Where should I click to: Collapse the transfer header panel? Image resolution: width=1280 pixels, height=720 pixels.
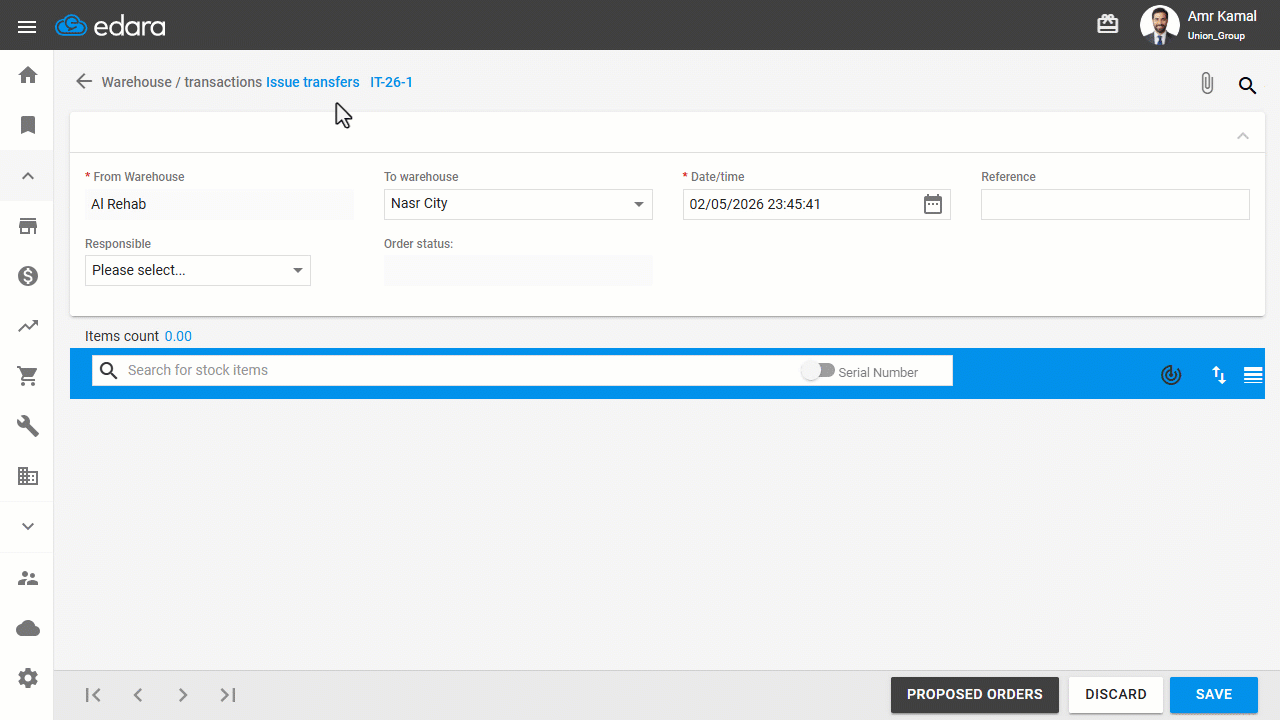[x=1243, y=135]
